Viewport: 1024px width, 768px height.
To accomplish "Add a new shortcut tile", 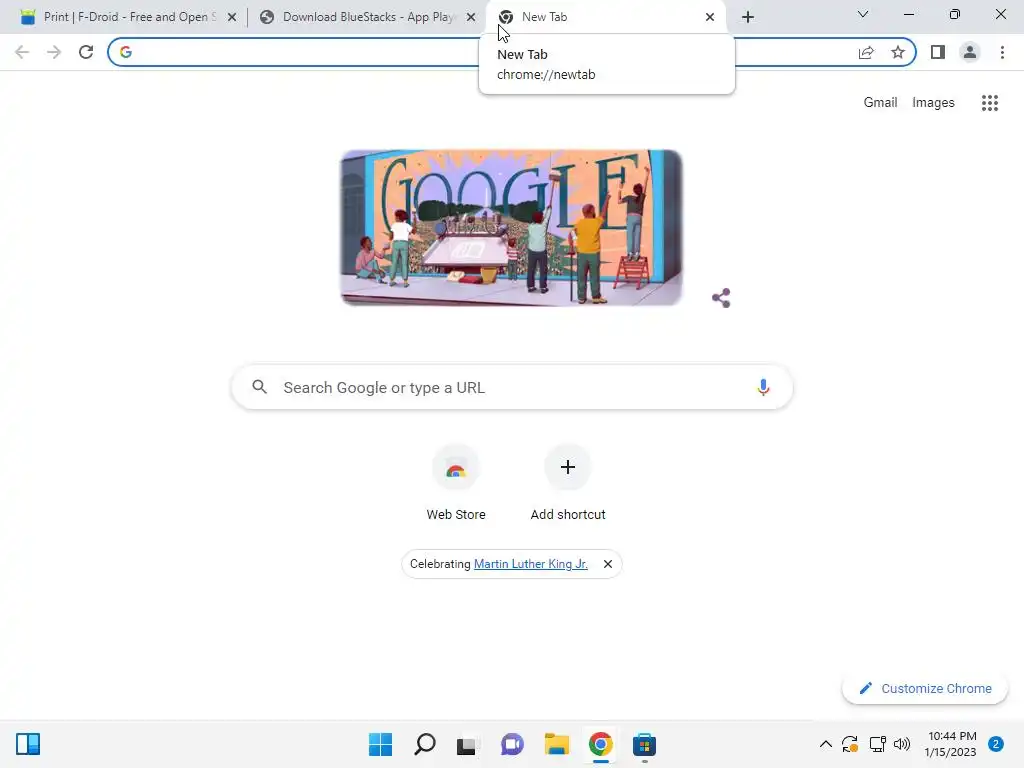I will pos(568,483).
